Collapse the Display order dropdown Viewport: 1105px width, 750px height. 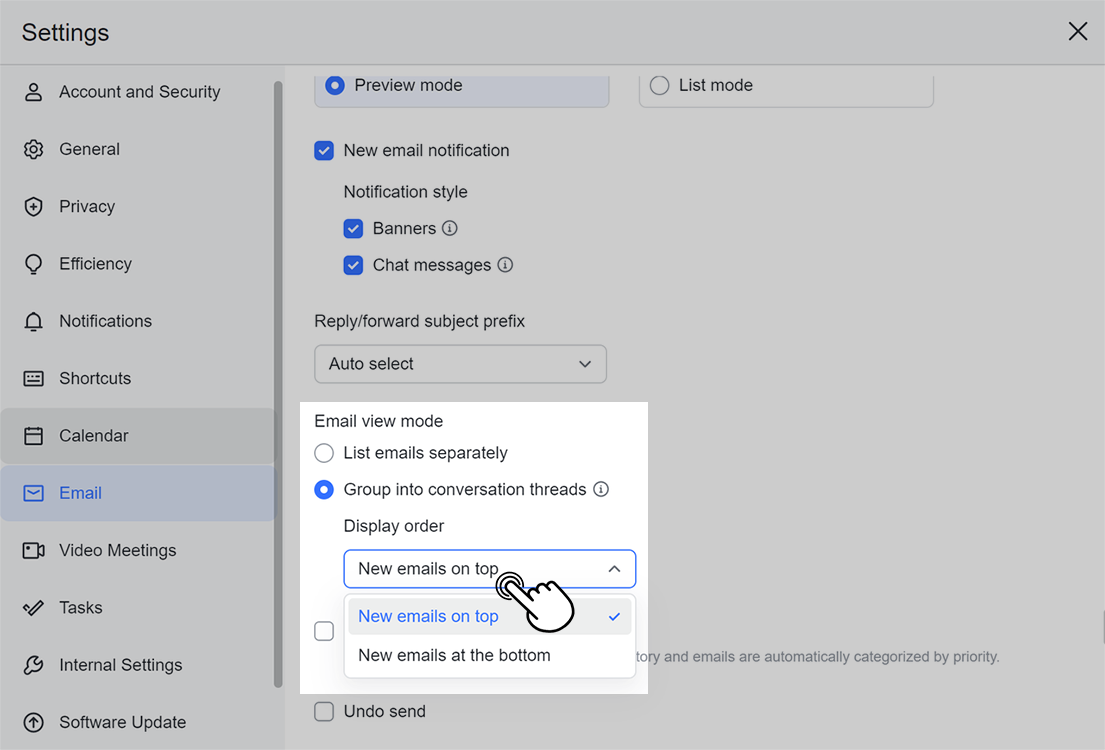pyautogui.click(x=490, y=569)
